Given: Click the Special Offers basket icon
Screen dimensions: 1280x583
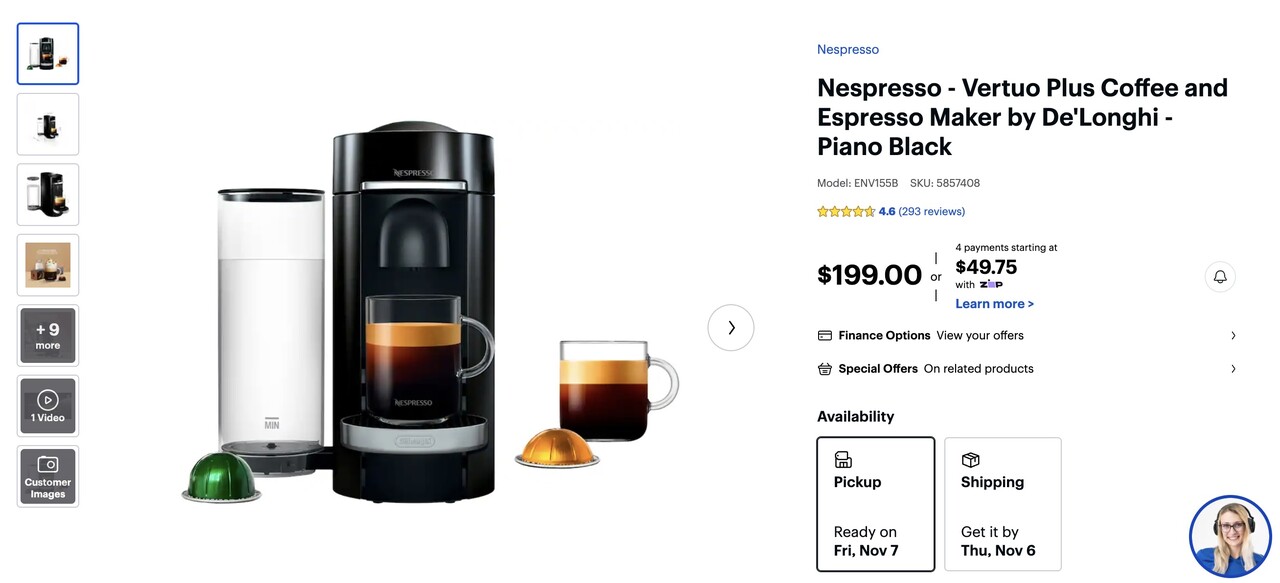Looking at the screenshot, I should 825,369.
